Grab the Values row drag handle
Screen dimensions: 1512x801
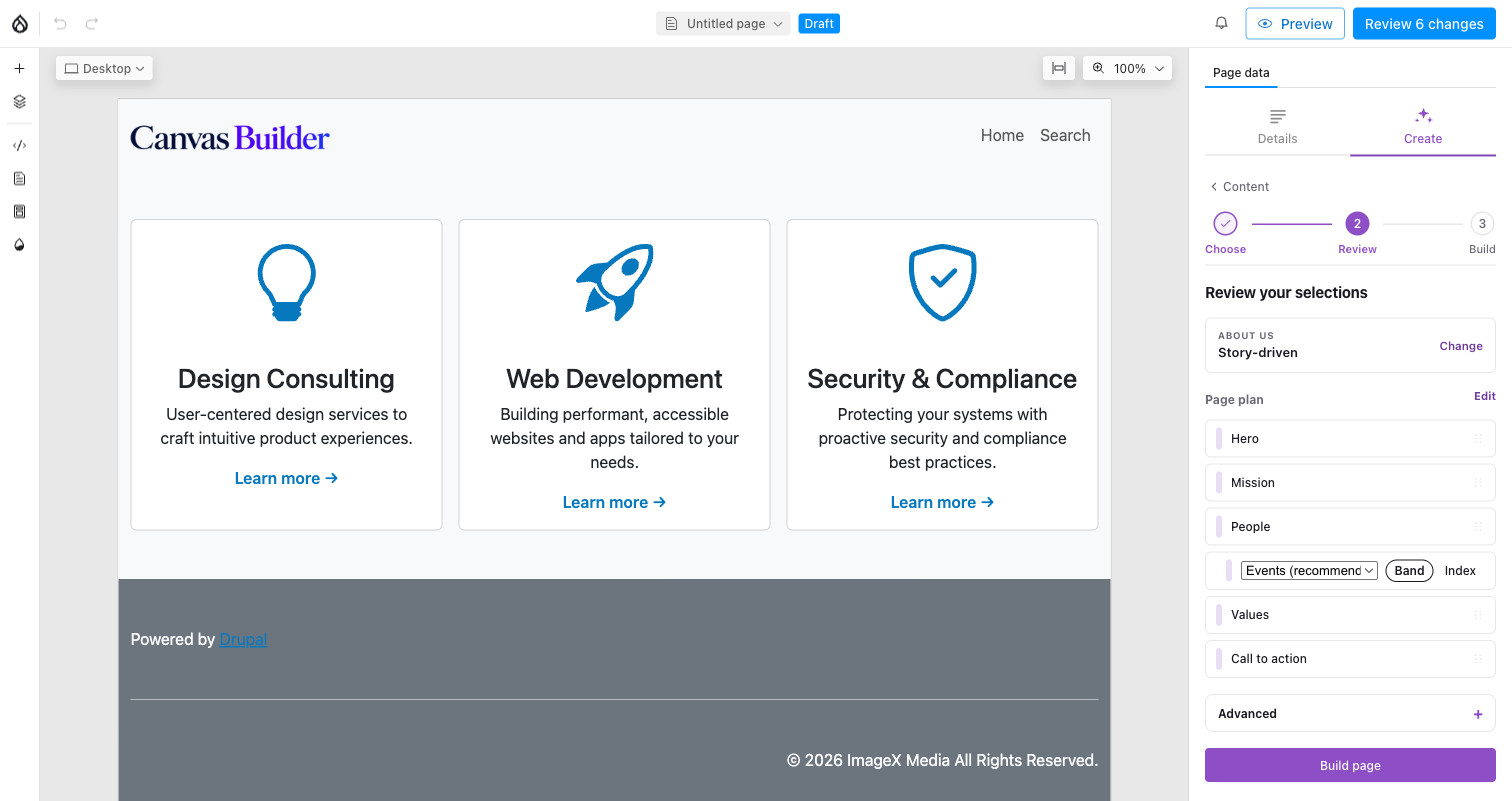click(x=1477, y=615)
